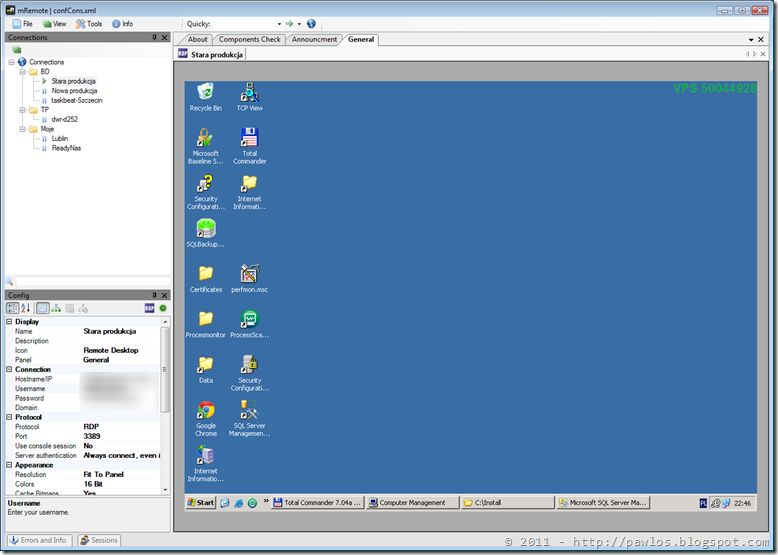Open the Quicky connect dropdown arrow

tap(299, 24)
